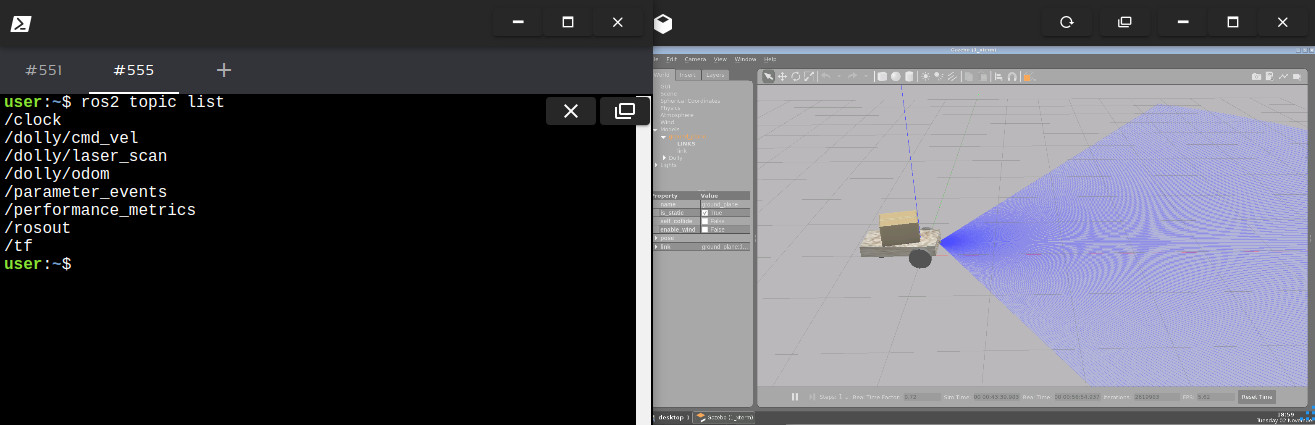The height and width of the screenshot is (425, 1315).
Task: Uncheck the is_static property checkbox
Action: (705, 212)
